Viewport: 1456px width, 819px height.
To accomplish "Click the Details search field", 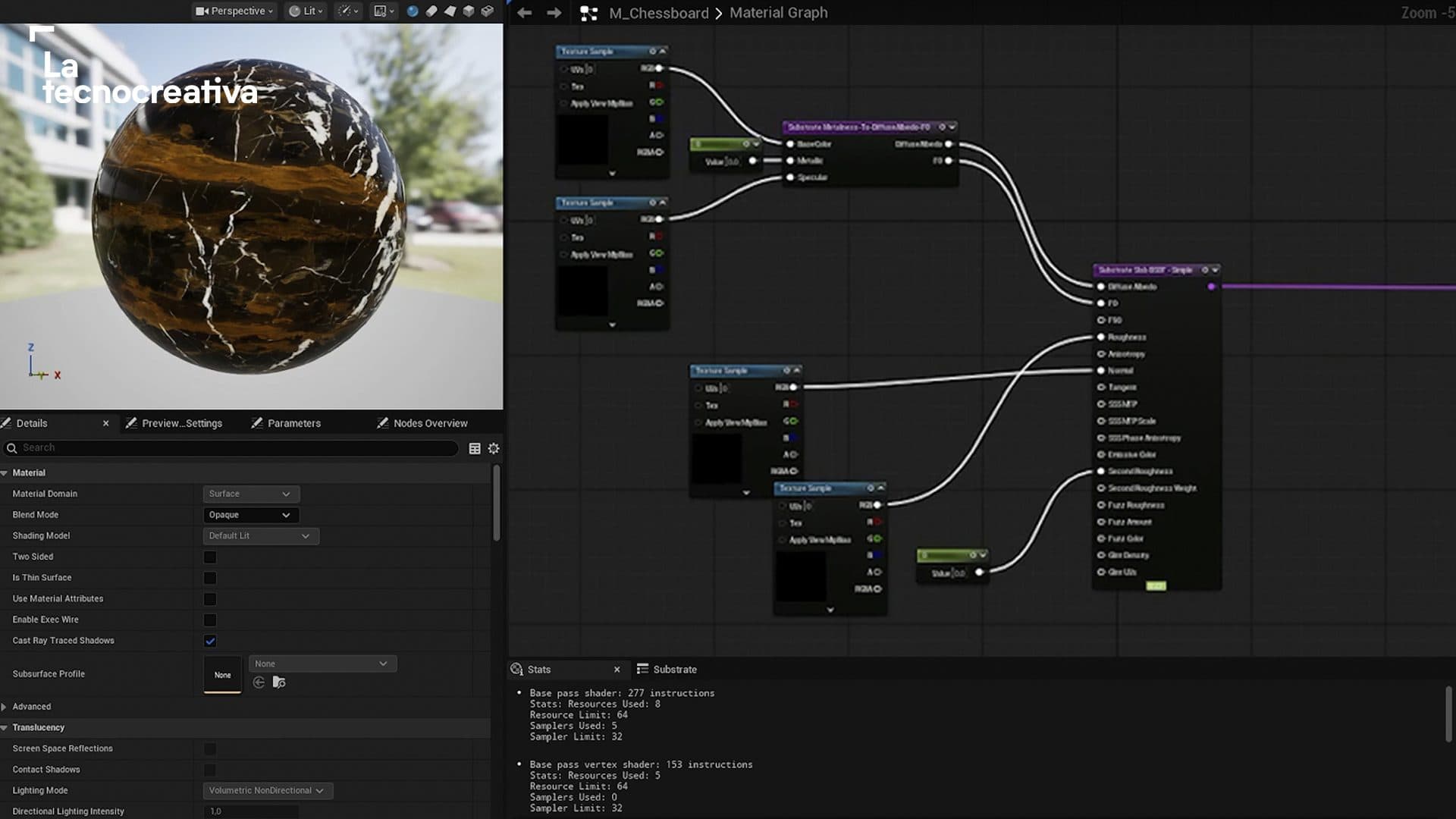I will pos(231,448).
